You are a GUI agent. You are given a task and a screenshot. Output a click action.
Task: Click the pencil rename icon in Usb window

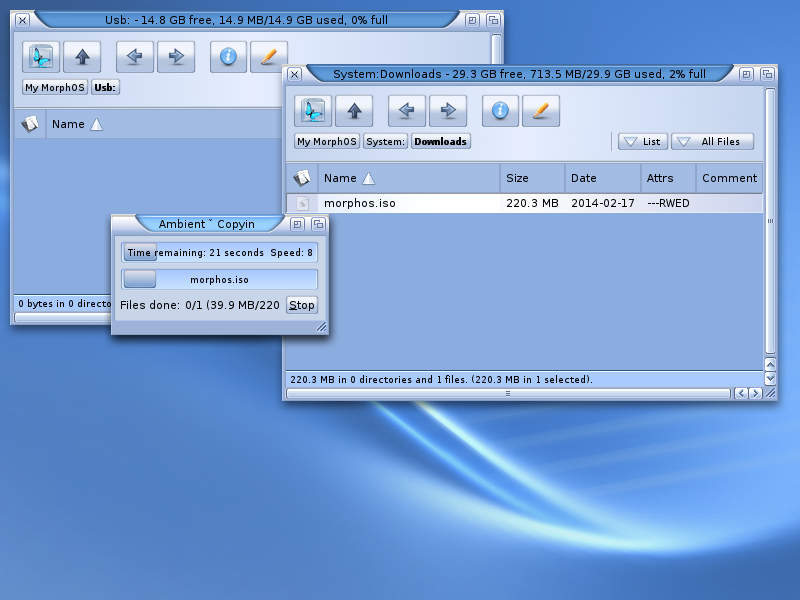pos(269,57)
